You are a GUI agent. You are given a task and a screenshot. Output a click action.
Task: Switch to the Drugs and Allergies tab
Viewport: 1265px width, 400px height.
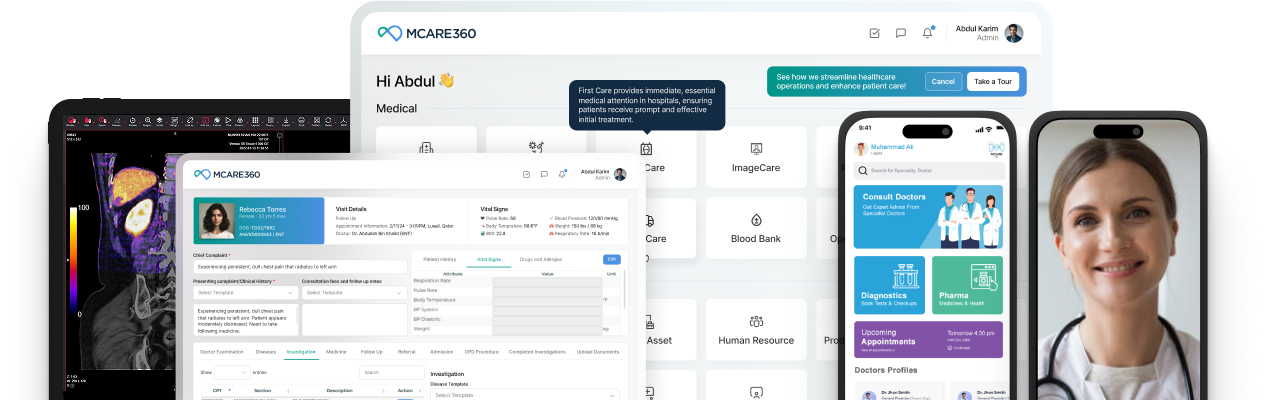(538, 259)
